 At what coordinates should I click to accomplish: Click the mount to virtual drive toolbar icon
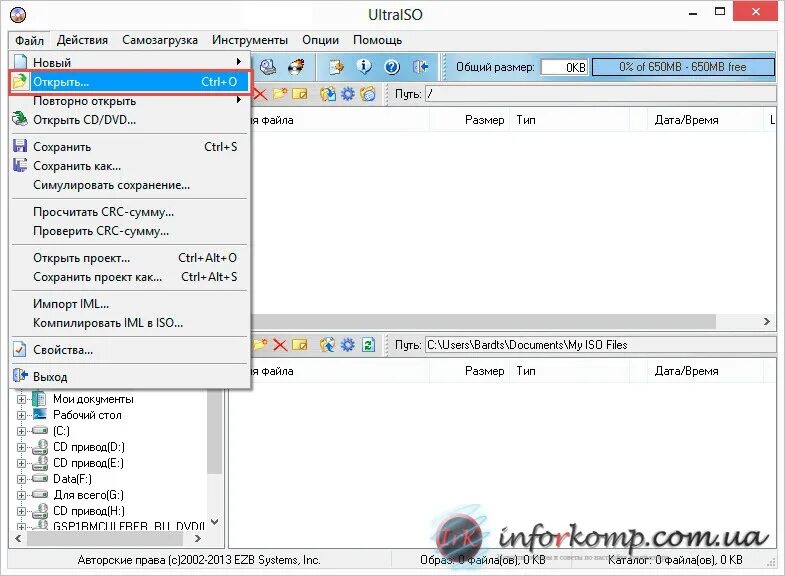pos(268,67)
